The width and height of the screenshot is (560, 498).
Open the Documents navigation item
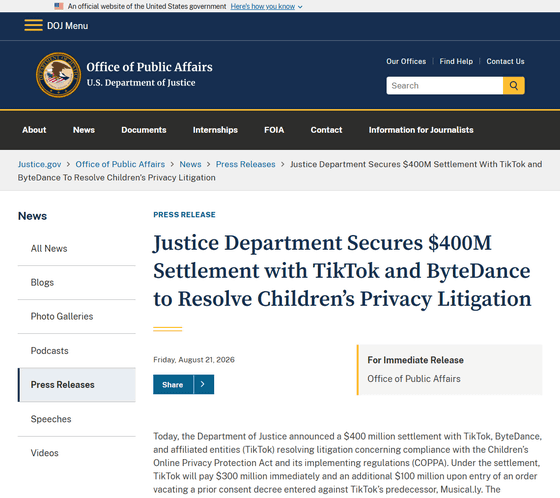tap(144, 130)
